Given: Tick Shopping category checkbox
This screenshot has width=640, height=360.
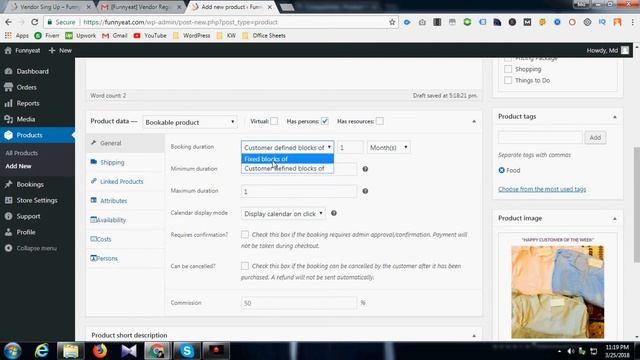Looking at the screenshot, I should (x=508, y=69).
